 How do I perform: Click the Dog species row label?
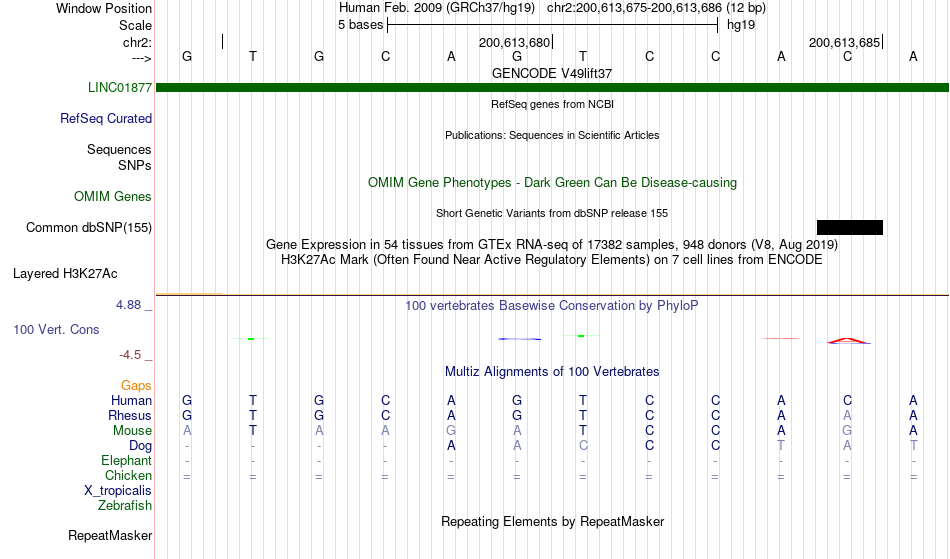[140, 446]
